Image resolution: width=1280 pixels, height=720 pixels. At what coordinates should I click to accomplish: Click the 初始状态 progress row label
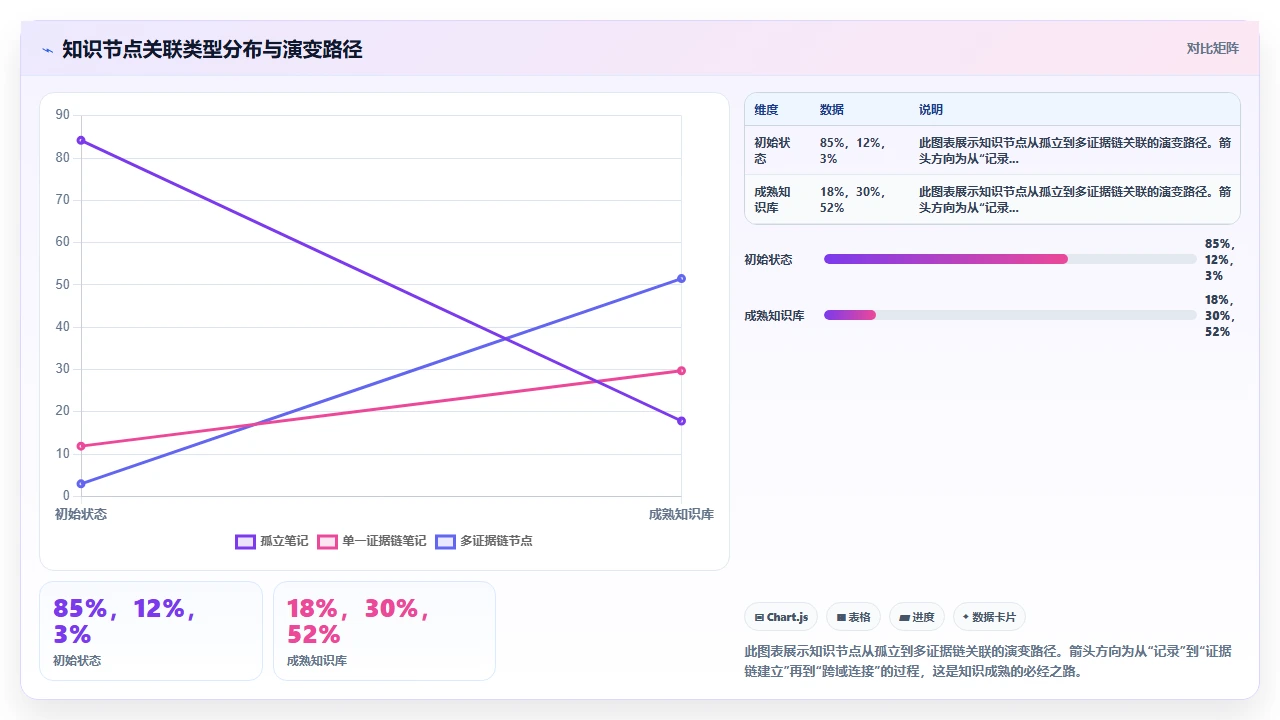768,259
